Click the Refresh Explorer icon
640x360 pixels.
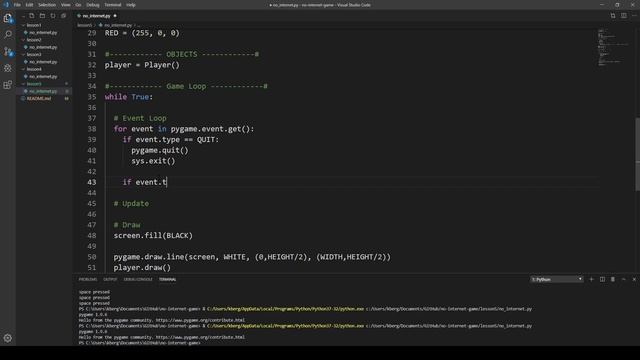pyautogui.click(x=53, y=16)
